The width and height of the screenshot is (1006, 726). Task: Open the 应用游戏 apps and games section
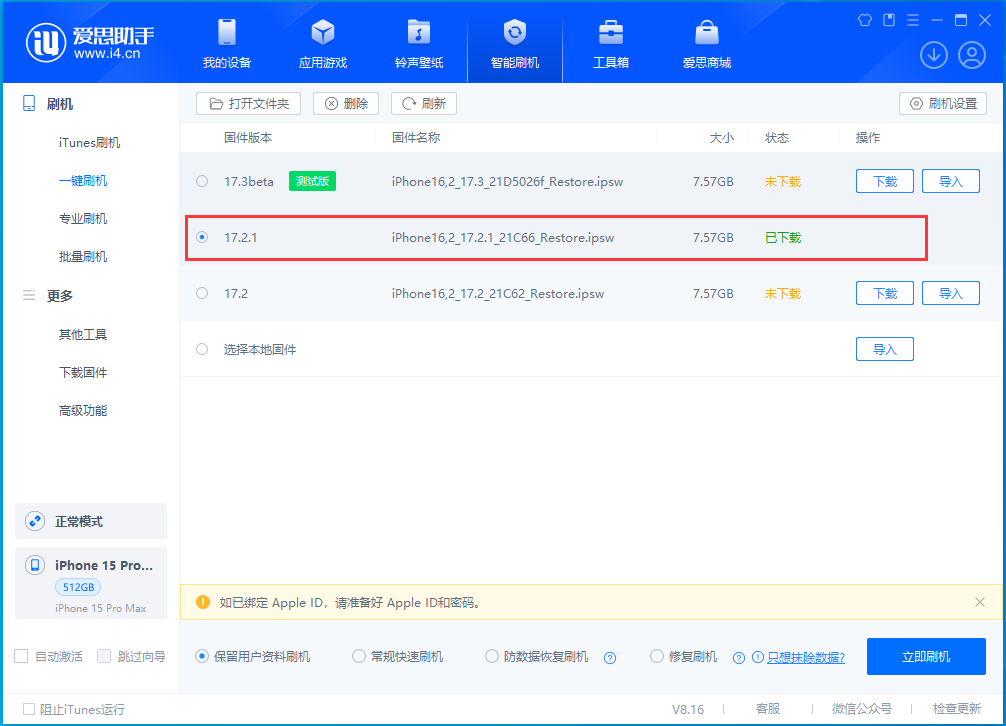[x=322, y=42]
